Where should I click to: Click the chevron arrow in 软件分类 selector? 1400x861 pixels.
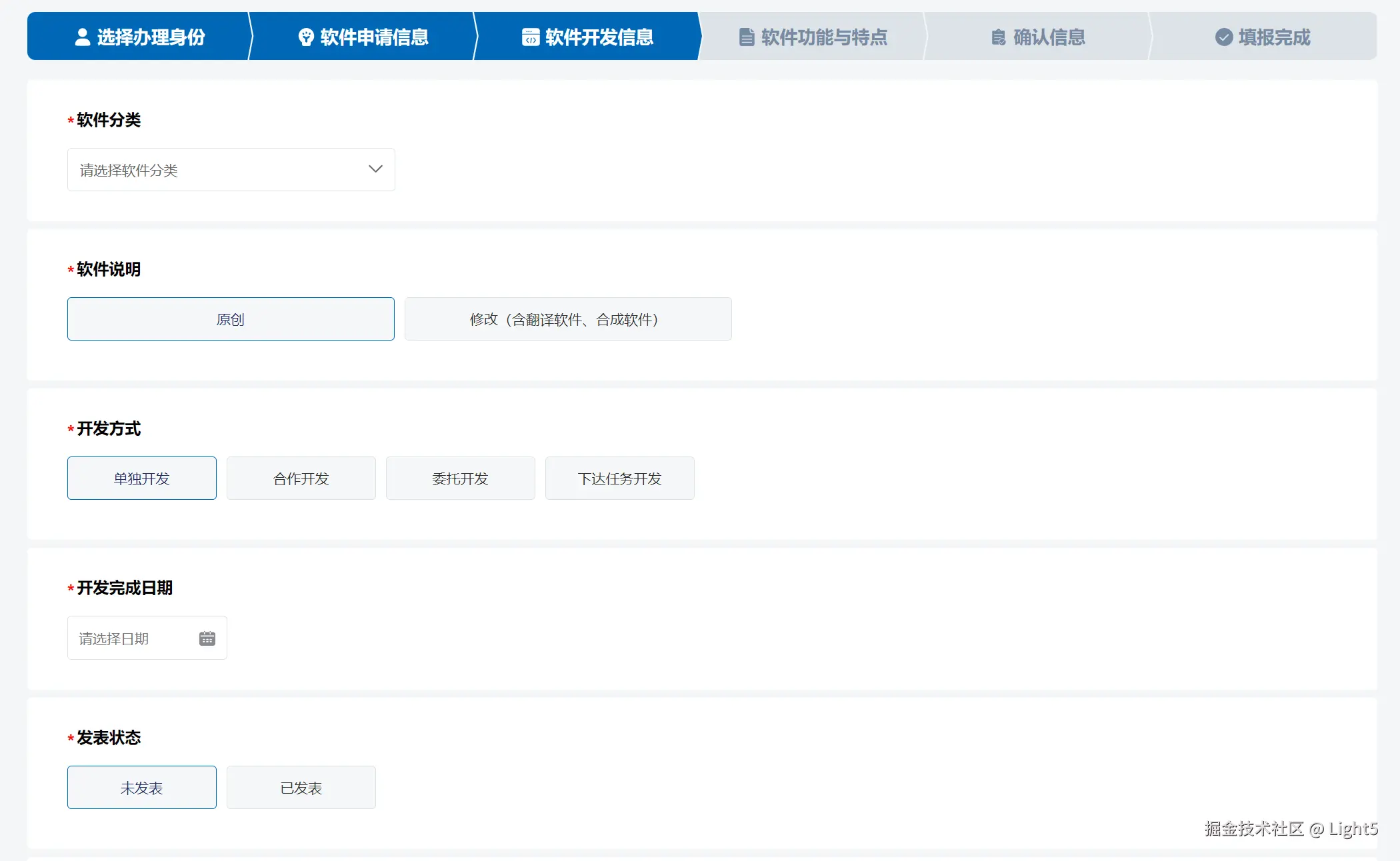point(375,169)
